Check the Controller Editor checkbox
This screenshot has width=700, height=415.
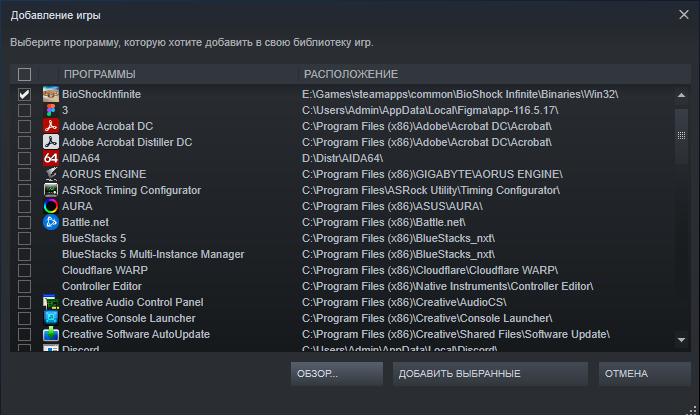point(24,286)
